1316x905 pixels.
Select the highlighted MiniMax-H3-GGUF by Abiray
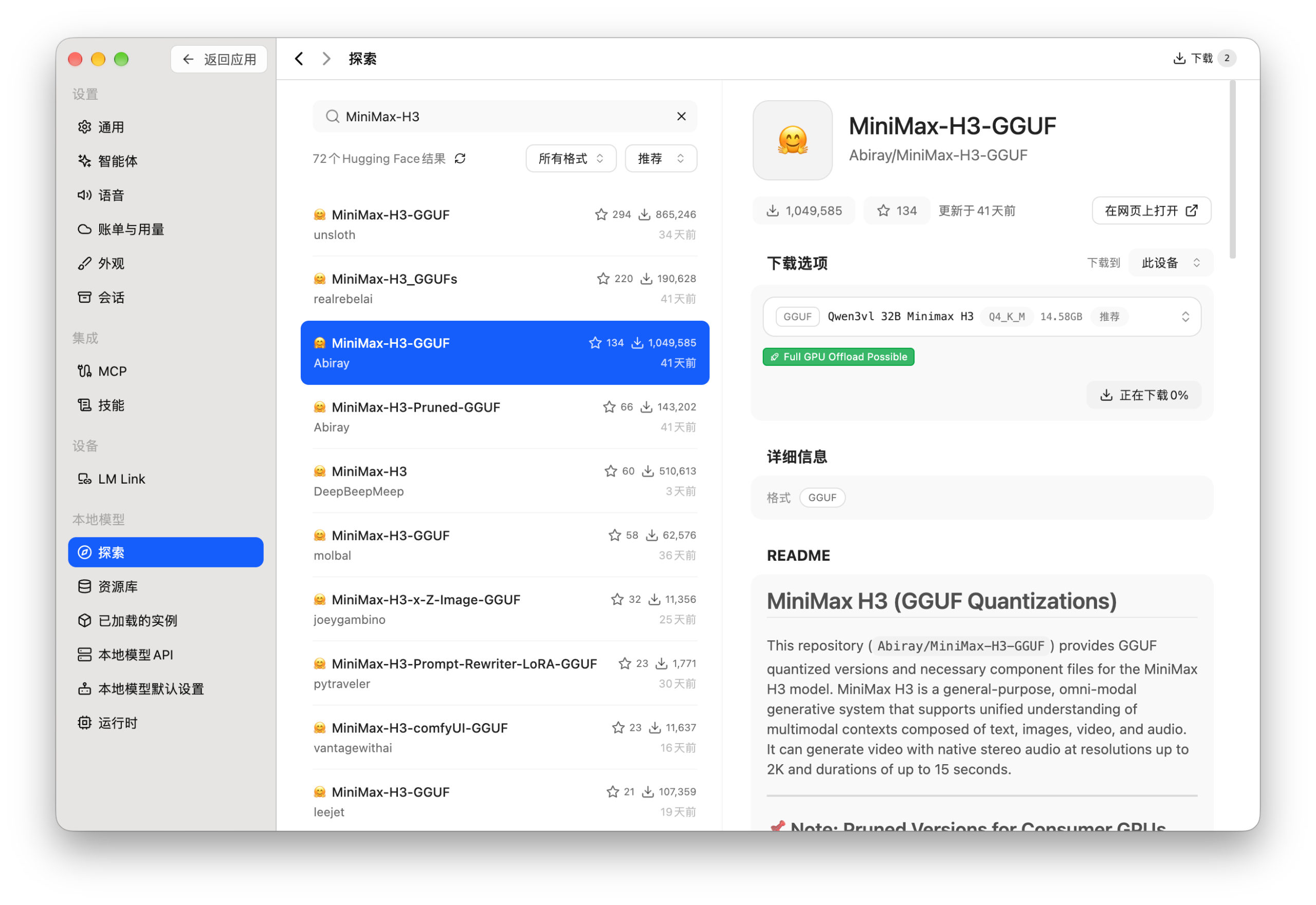505,353
